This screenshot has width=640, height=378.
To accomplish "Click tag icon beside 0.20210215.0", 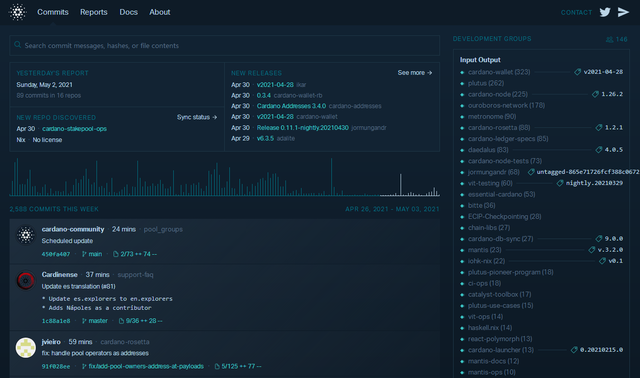I will pyautogui.click(x=574, y=350).
